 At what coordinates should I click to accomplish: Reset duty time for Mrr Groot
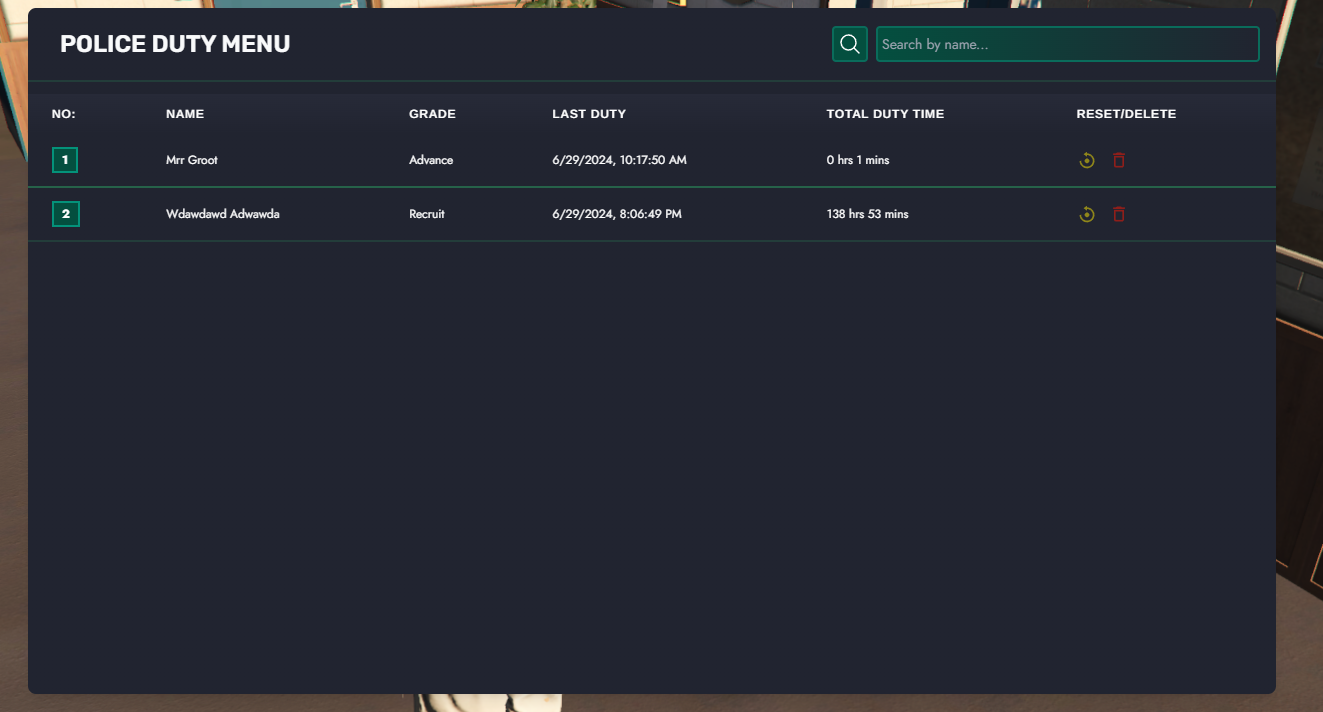click(x=1087, y=160)
